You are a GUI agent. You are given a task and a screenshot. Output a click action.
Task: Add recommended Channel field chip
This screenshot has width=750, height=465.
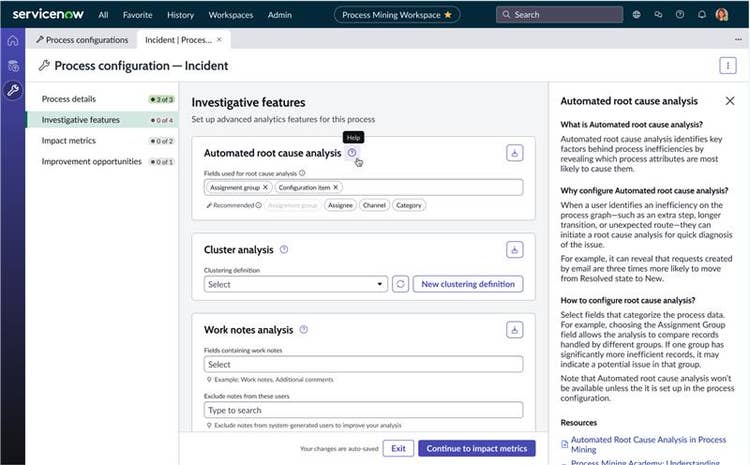click(374, 205)
